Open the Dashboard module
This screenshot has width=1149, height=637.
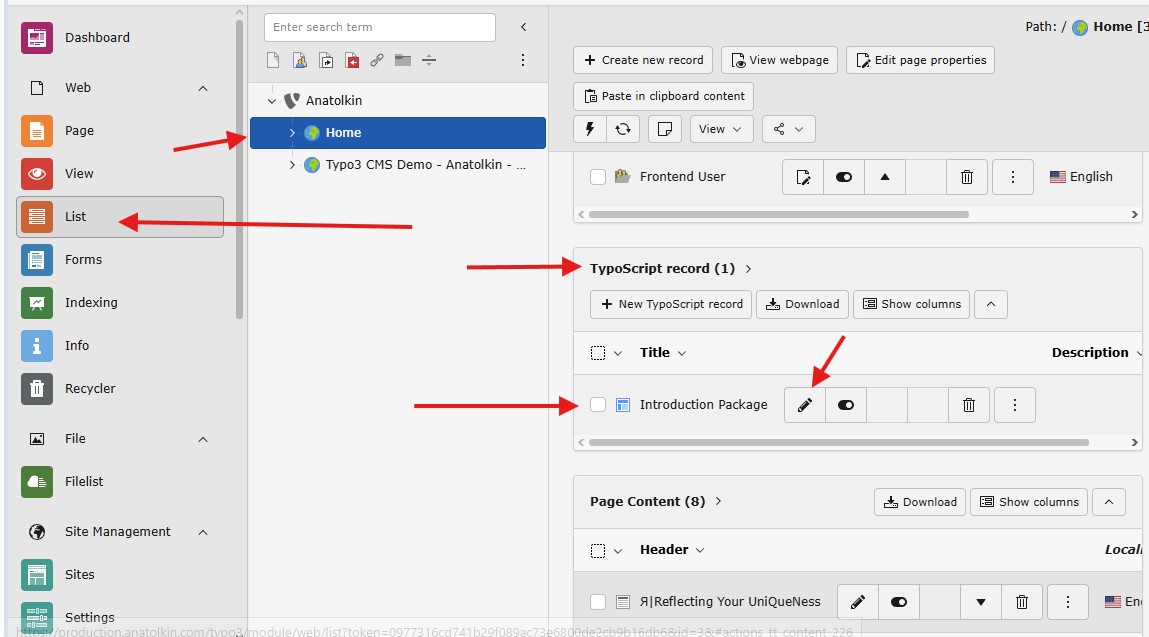(x=97, y=37)
